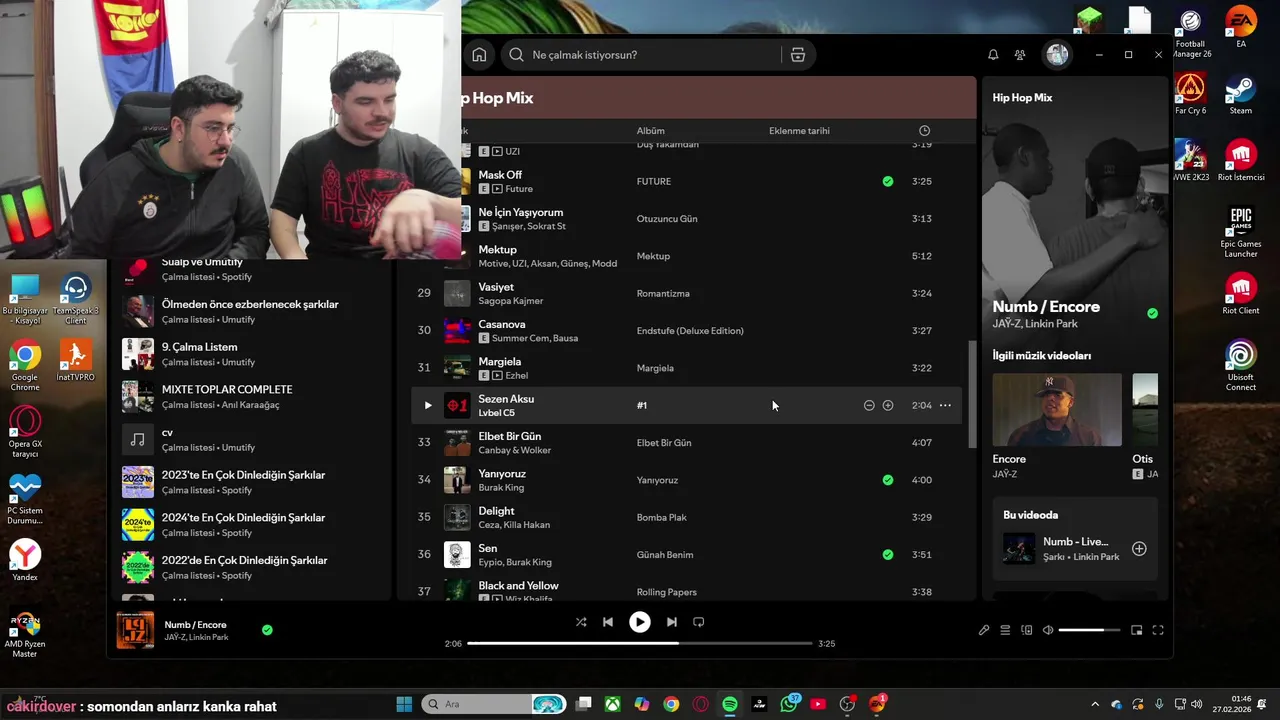This screenshot has width=1280, height=720.
Task: Toggle shuffle playback
Action: pyautogui.click(x=581, y=622)
